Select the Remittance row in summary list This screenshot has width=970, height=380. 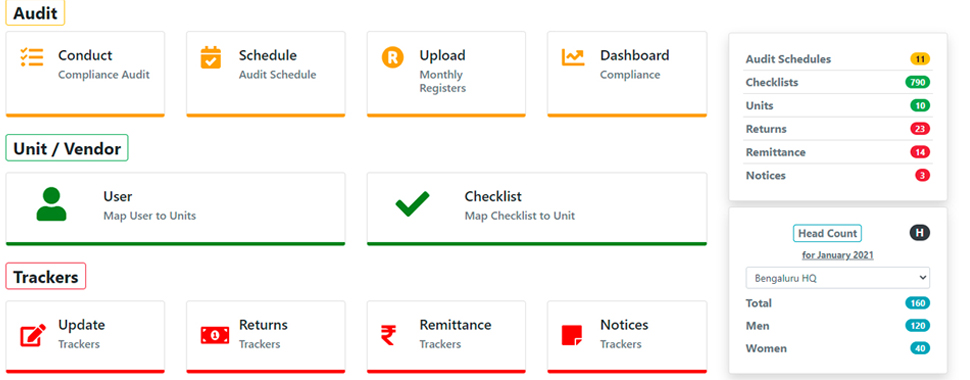pos(838,152)
